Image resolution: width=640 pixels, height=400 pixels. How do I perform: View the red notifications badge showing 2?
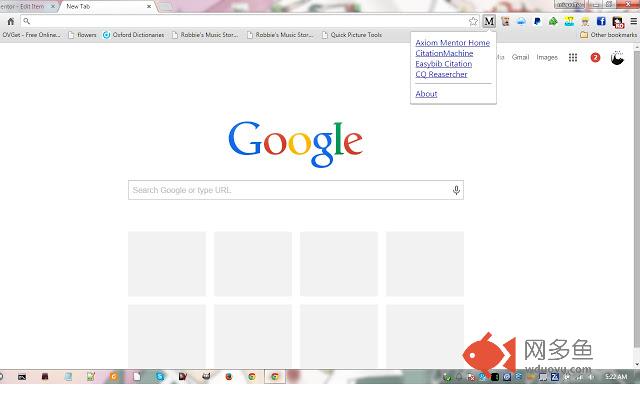point(595,58)
